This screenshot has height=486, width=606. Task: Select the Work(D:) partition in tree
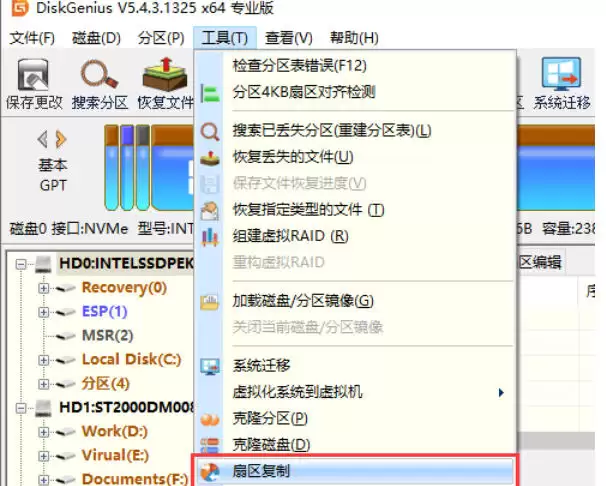(115, 431)
